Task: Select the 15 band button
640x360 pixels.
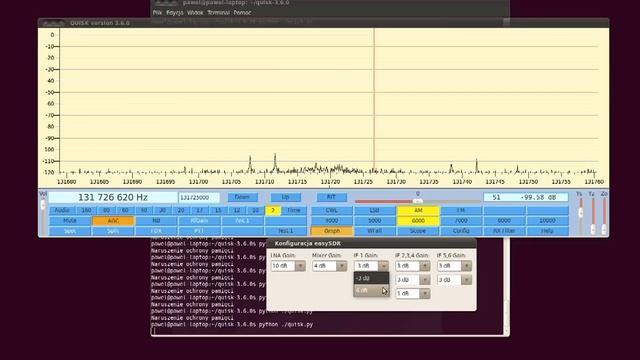Action: (x=218, y=211)
